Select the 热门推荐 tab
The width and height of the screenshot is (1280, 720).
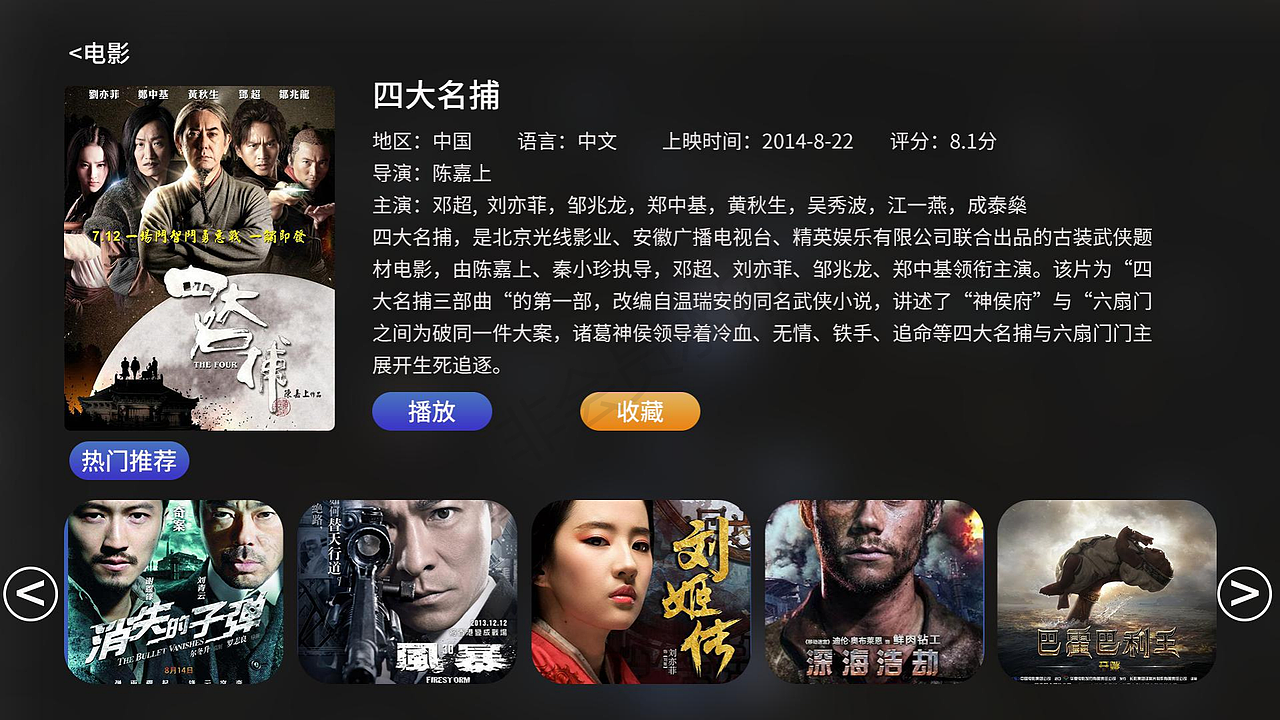[129, 461]
